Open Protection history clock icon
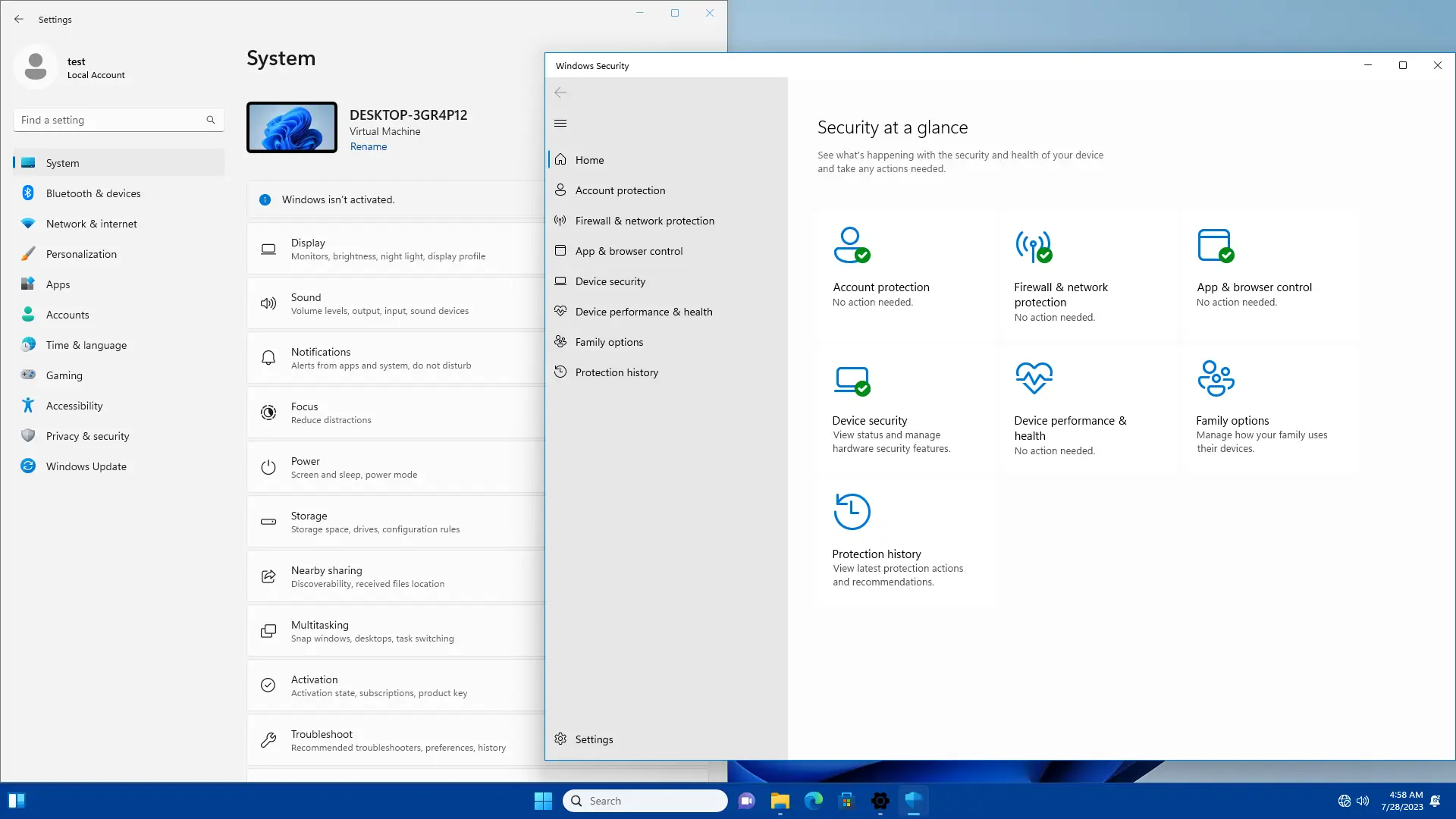The height and width of the screenshot is (819, 1456). coord(852,512)
